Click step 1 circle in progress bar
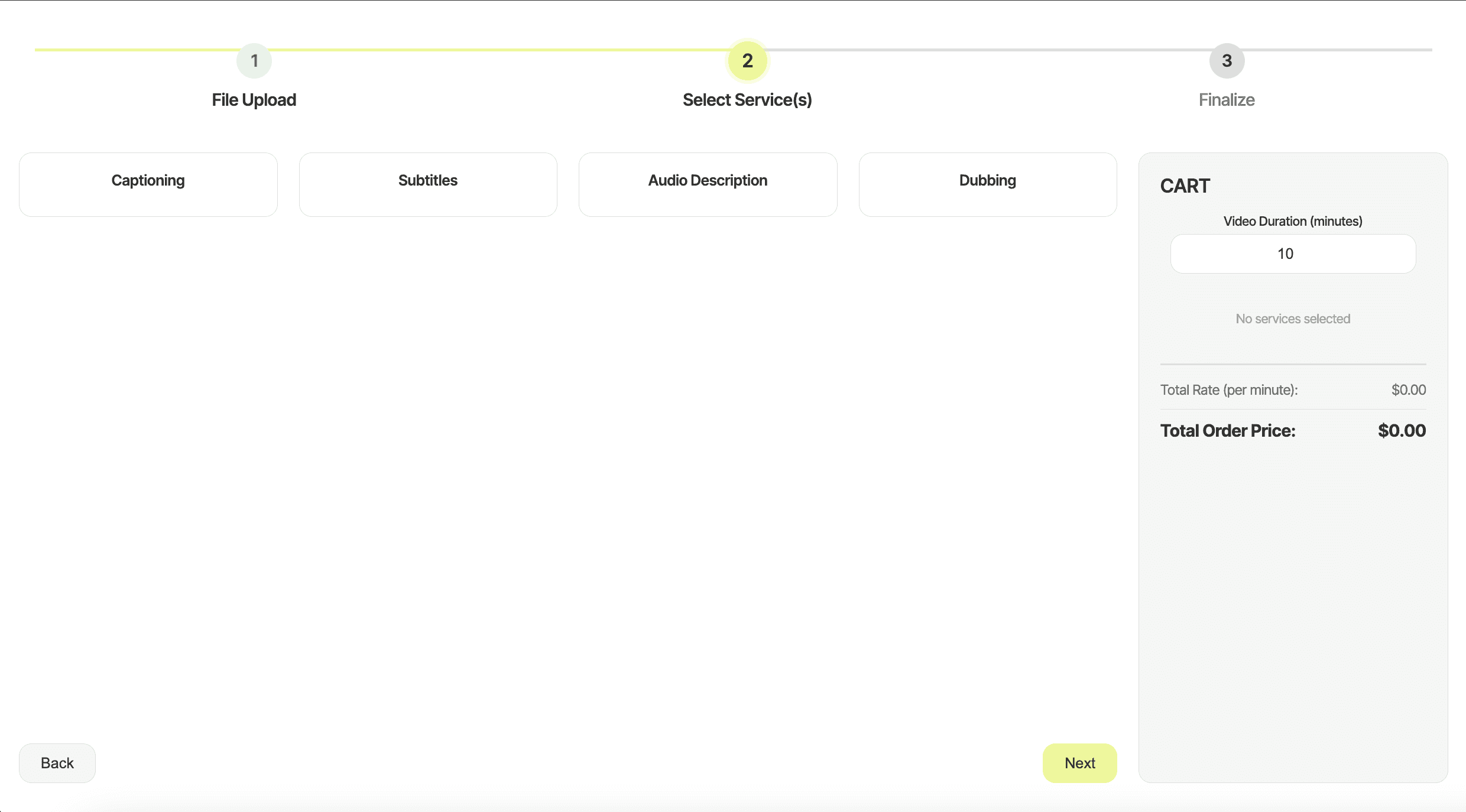Image resolution: width=1466 pixels, height=812 pixels. click(254, 60)
